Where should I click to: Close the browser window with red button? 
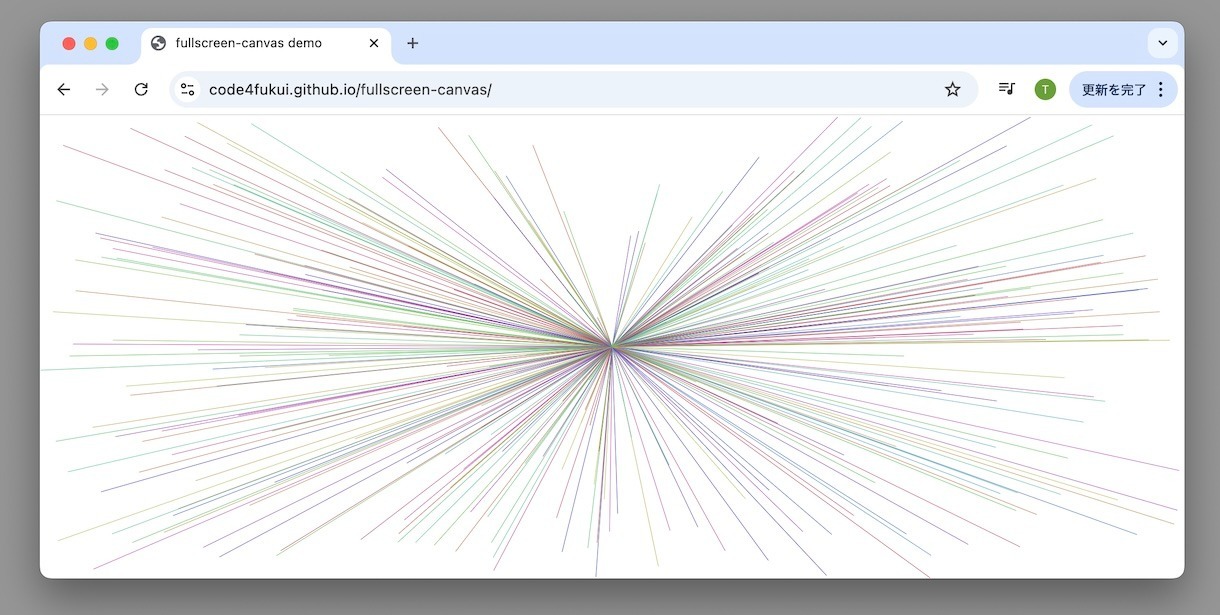click(x=69, y=43)
